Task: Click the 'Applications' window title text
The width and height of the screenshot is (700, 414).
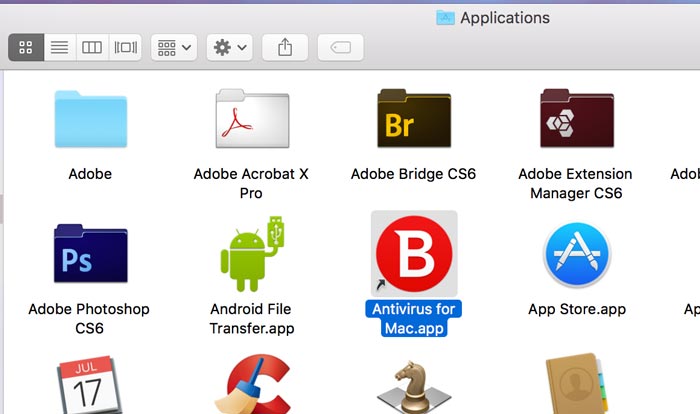Action: pos(505,18)
